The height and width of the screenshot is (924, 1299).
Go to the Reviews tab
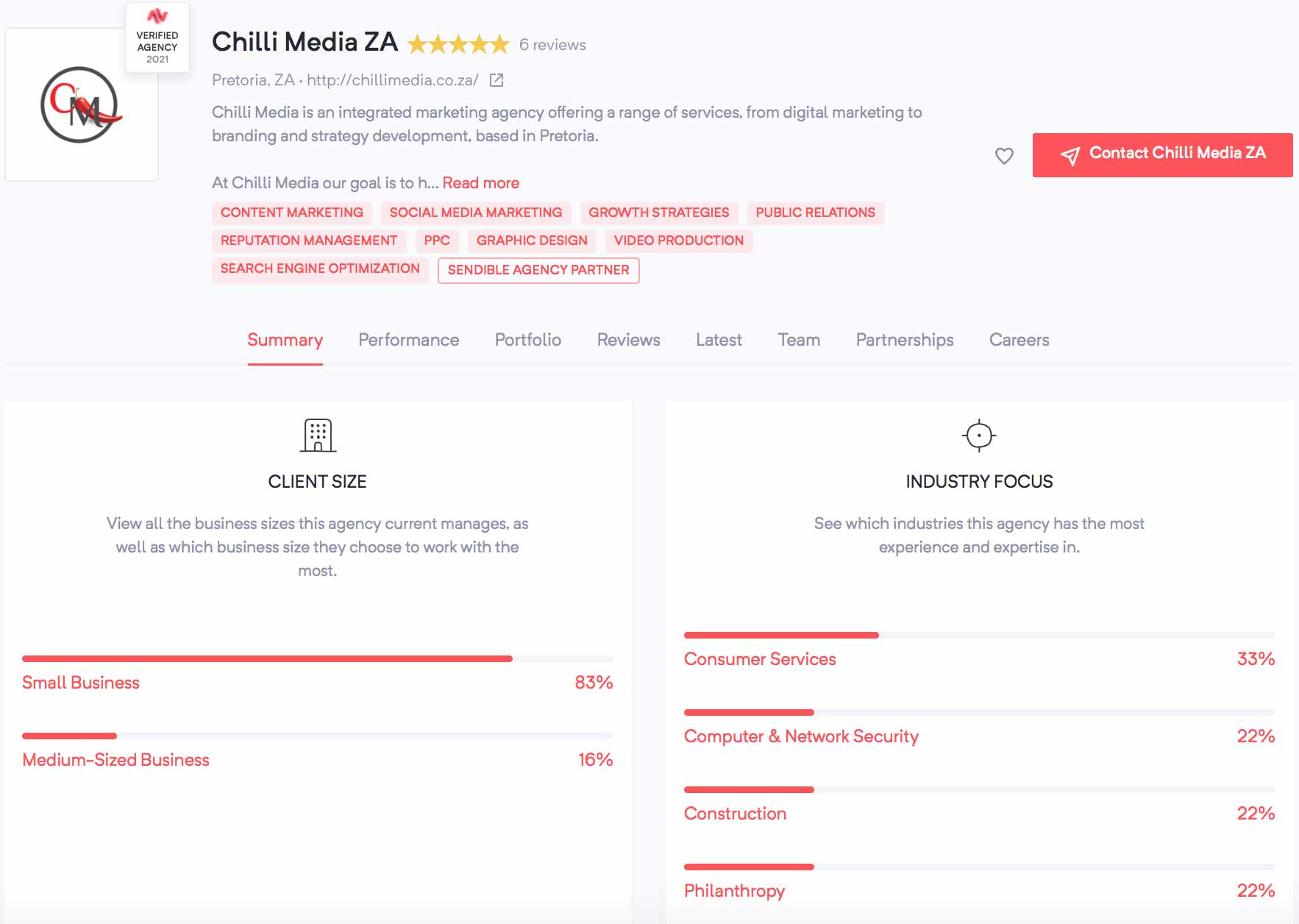click(x=629, y=340)
